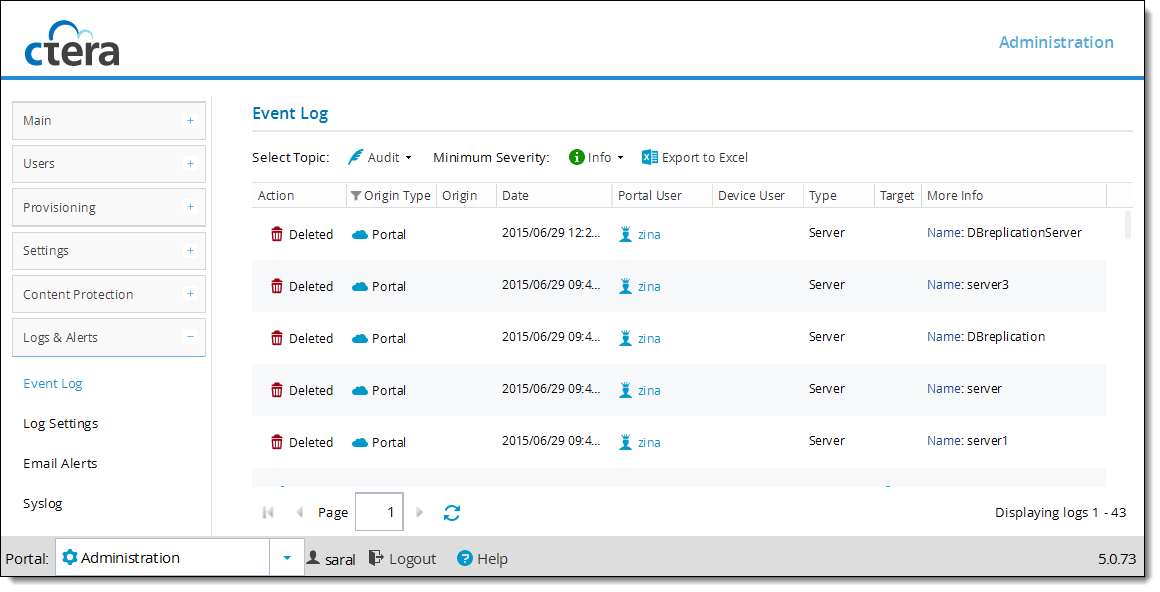Open user zina in server3 row
Viewport: 1160px width, 592px height.
[x=649, y=286]
